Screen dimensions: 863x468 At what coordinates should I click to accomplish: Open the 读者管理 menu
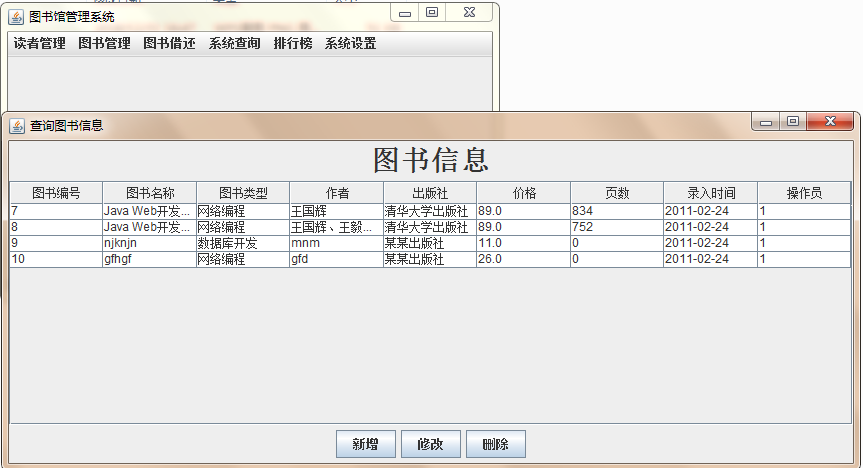point(40,43)
